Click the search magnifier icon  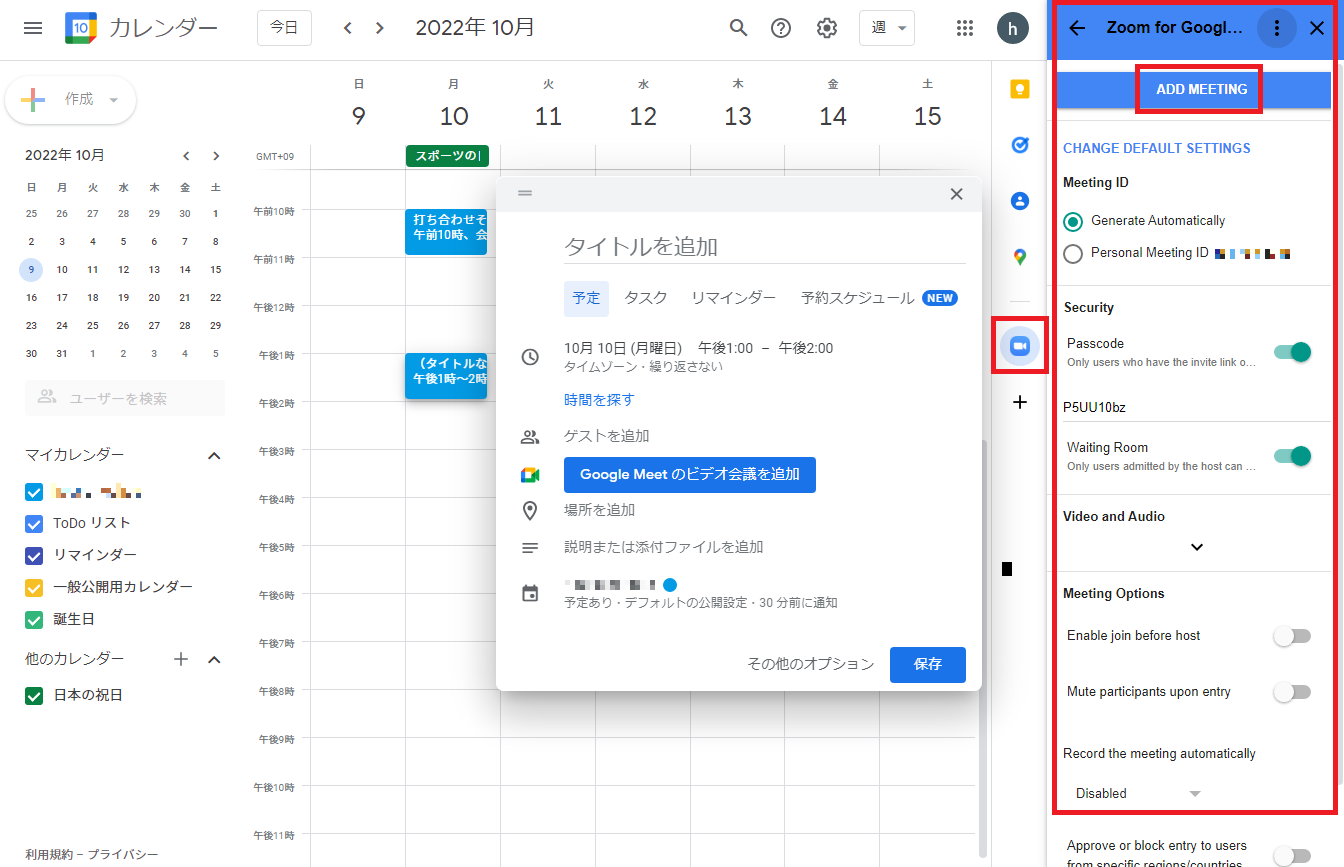tap(738, 28)
